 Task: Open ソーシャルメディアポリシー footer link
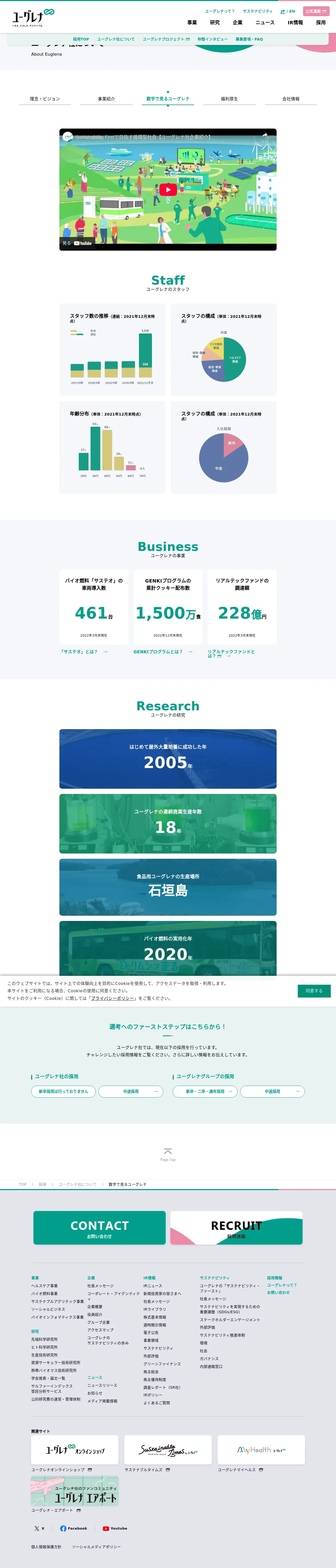96,1547
